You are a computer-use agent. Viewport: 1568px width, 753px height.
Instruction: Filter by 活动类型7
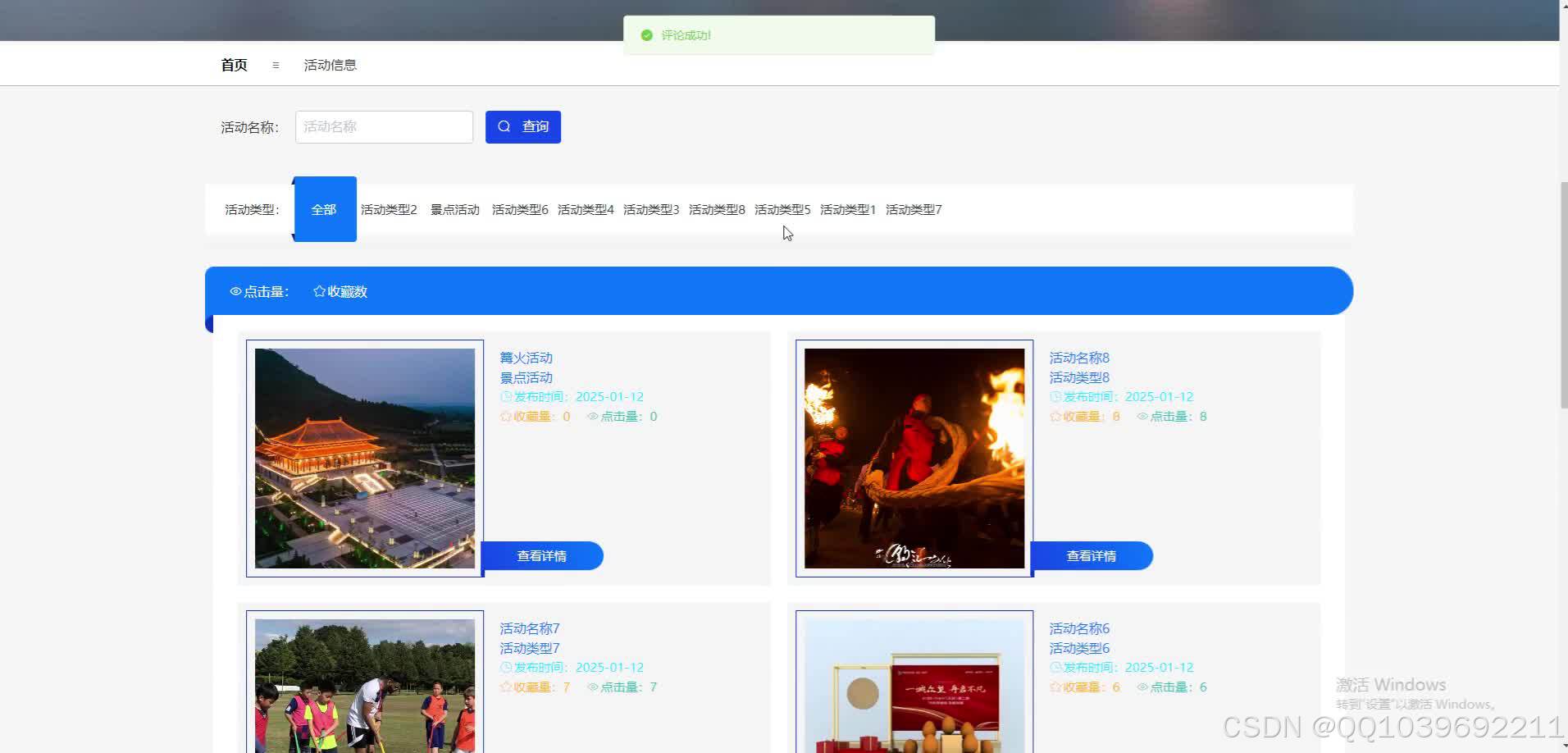(914, 210)
